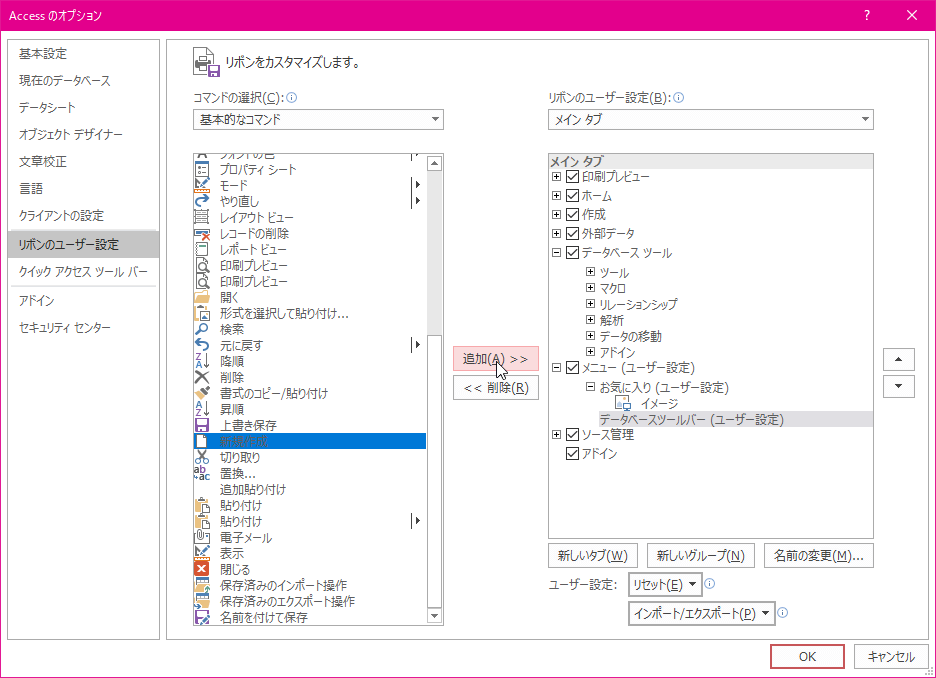This screenshot has width=936, height=678.
Task: Click the 新しいグループ(N) button
Action: point(701,556)
